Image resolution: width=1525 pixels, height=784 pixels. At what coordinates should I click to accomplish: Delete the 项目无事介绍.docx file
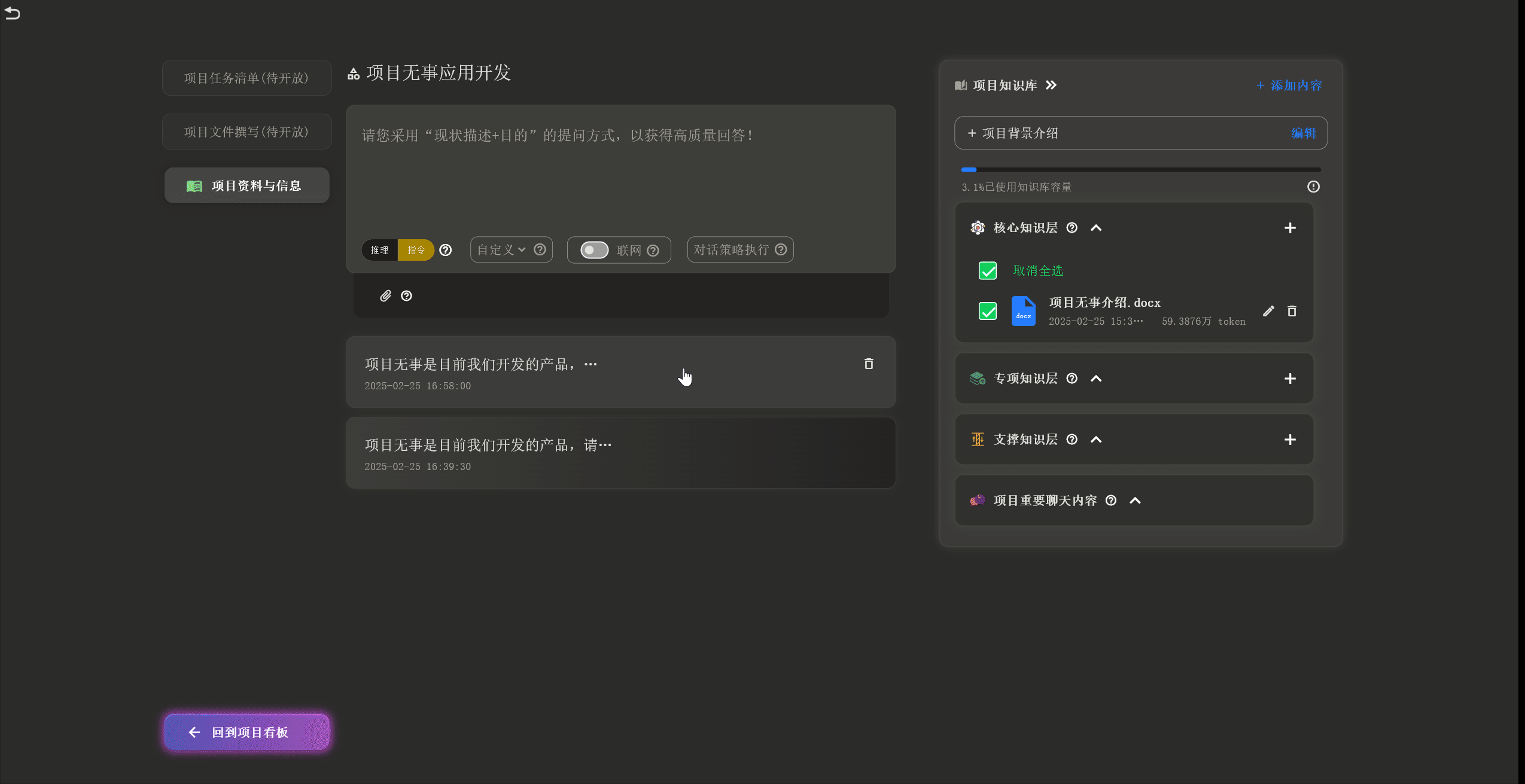point(1292,311)
